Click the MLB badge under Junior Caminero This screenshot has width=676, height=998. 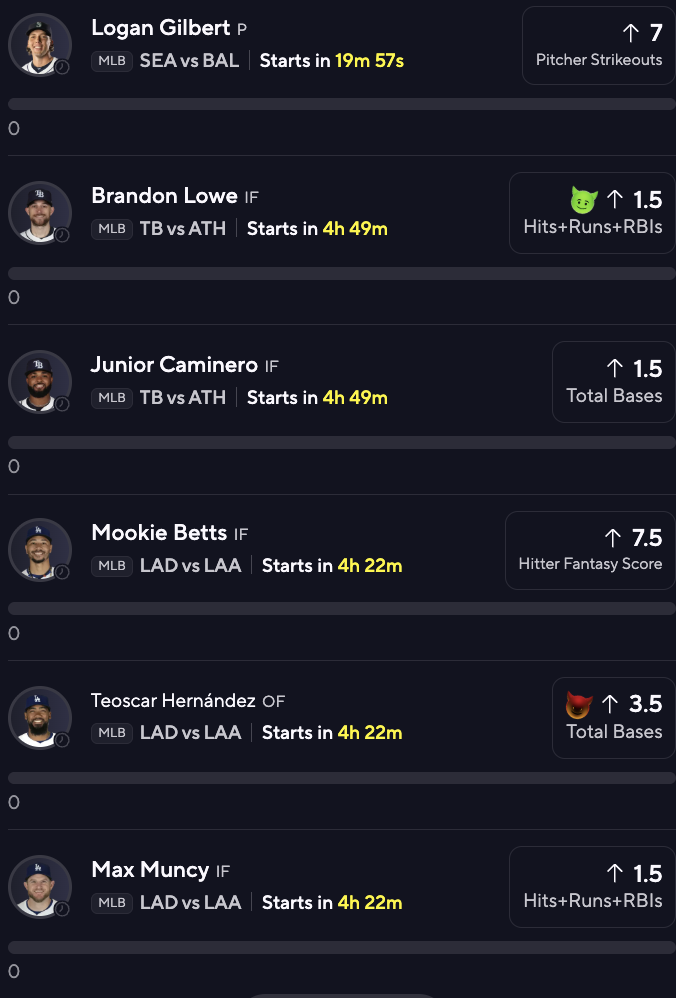pyautogui.click(x=112, y=398)
